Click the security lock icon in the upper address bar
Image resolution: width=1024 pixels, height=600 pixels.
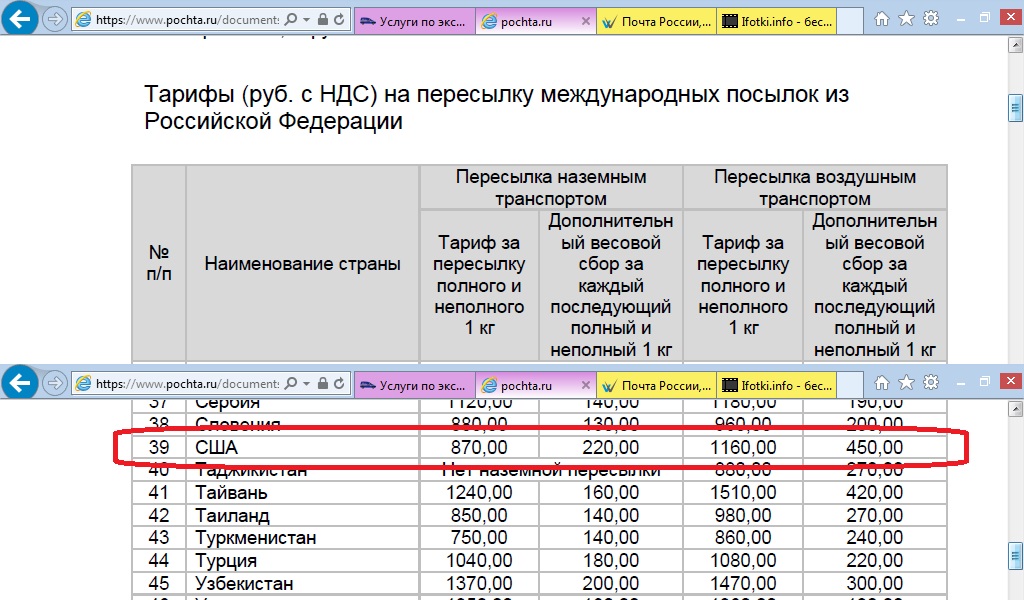coord(324,20)
